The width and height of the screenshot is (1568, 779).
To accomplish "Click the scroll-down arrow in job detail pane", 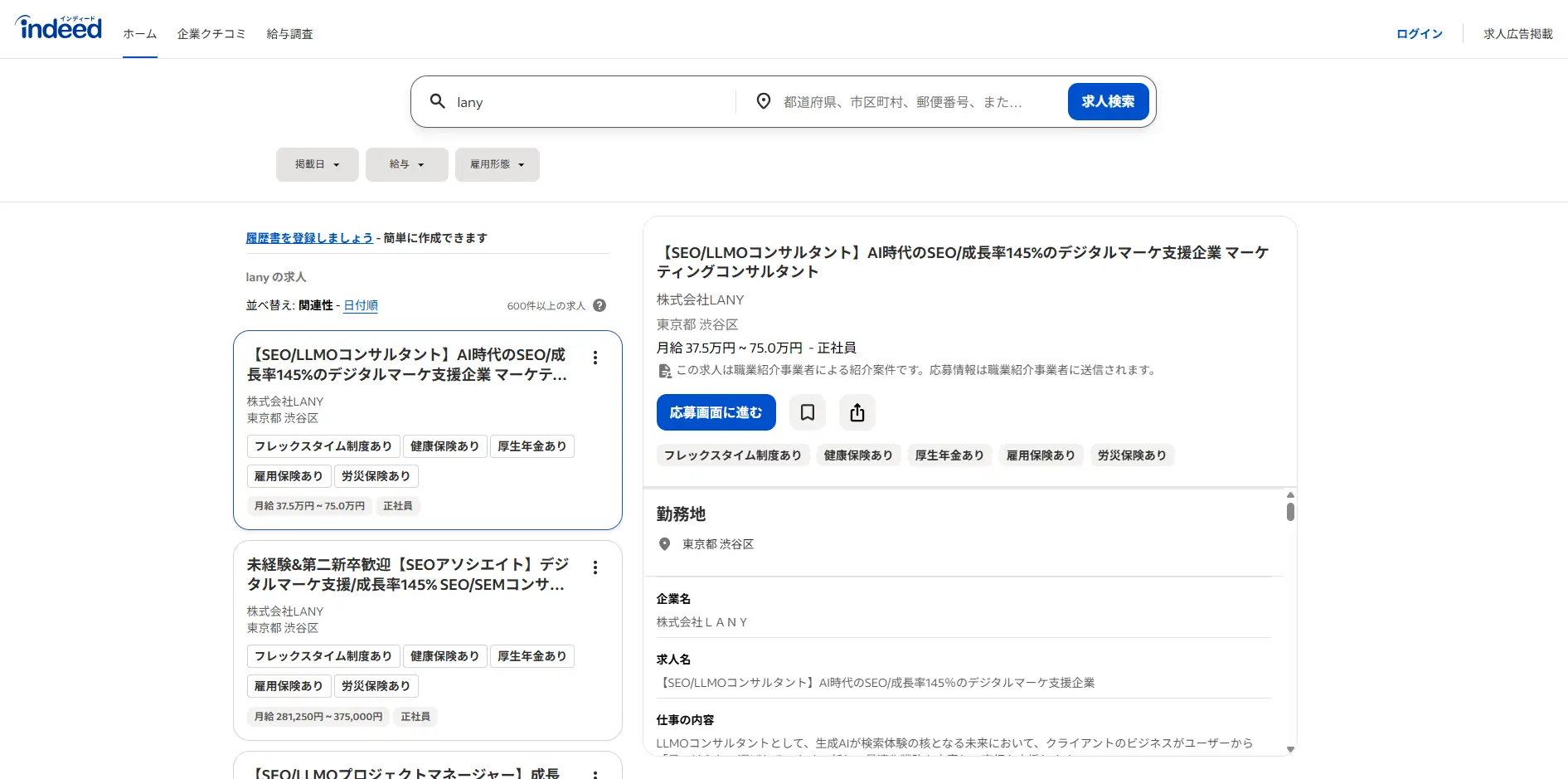I will (x=1290, y=749).
